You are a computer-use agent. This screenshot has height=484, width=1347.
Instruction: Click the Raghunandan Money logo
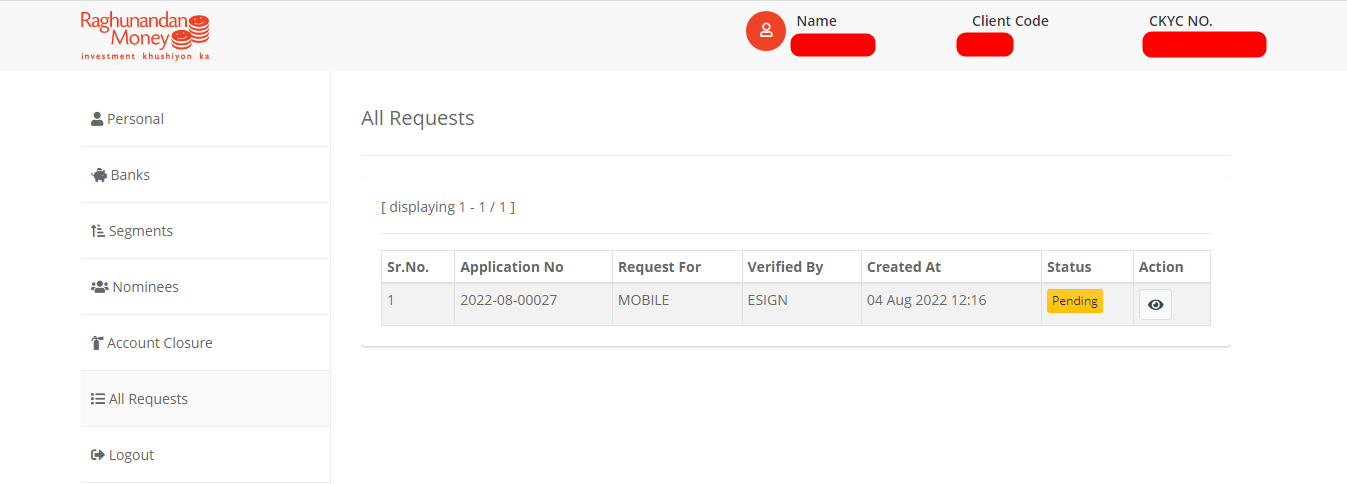[x=145, y=35]
